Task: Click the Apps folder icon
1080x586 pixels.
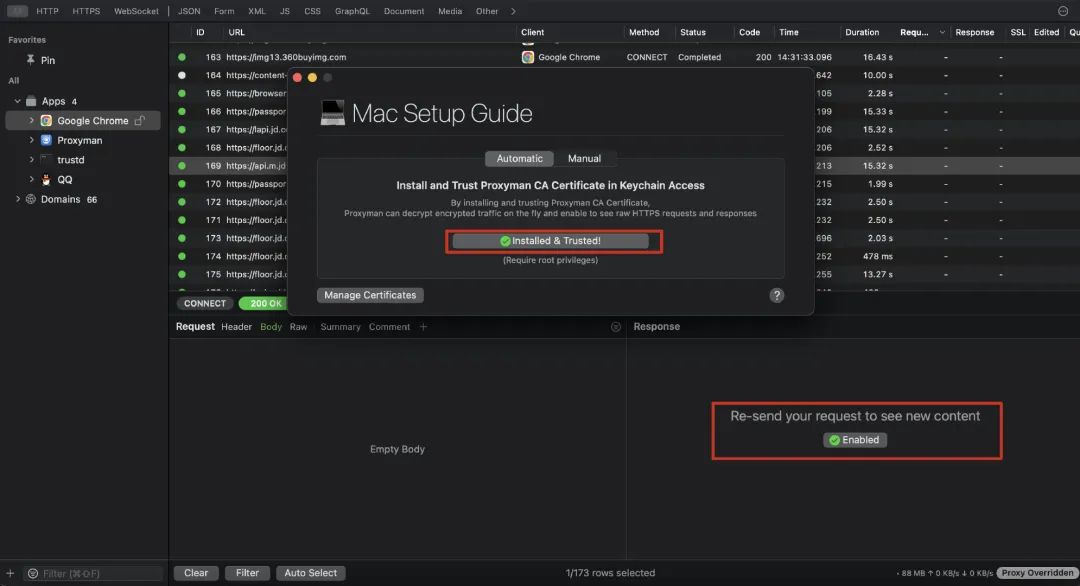Action: 31,101
